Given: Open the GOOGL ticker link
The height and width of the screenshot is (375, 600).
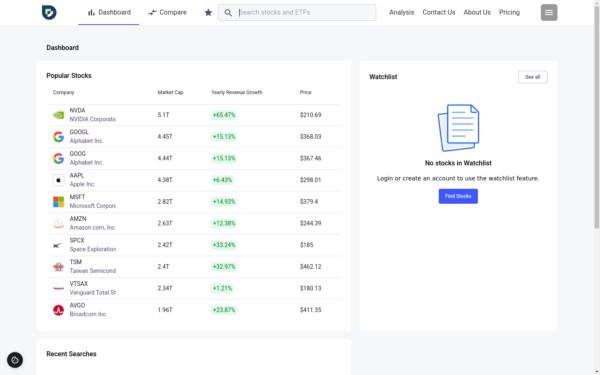Looking at the screenshot, I should [x=79, y=132].
